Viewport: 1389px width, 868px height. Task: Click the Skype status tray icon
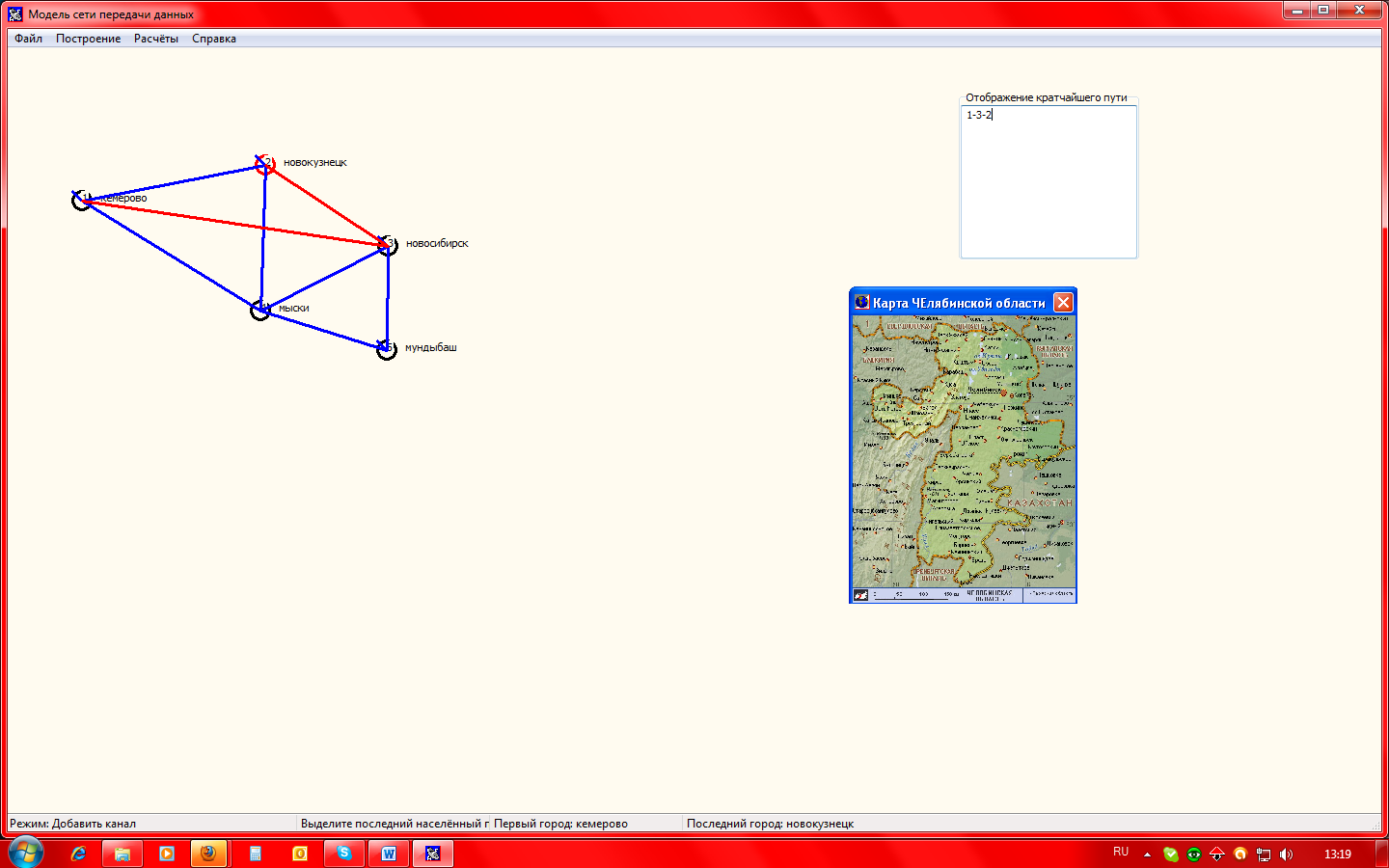(1171, 854)
